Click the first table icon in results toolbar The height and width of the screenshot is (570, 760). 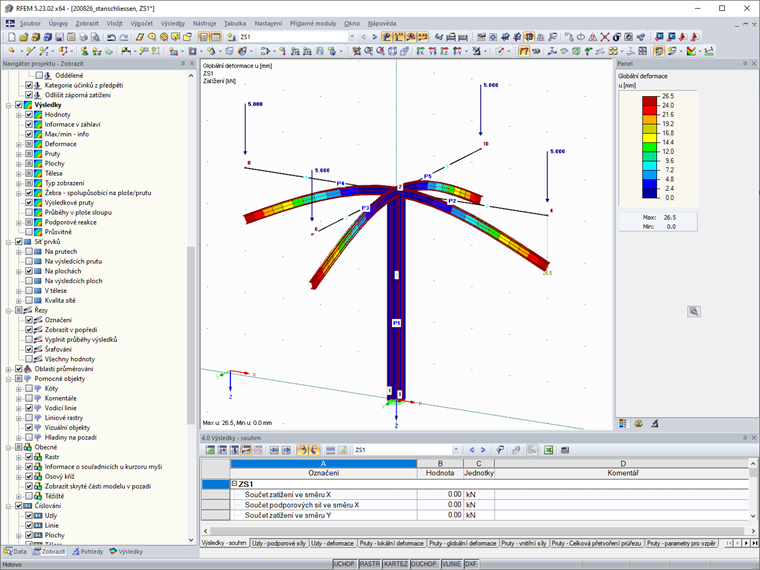[210, 450]
